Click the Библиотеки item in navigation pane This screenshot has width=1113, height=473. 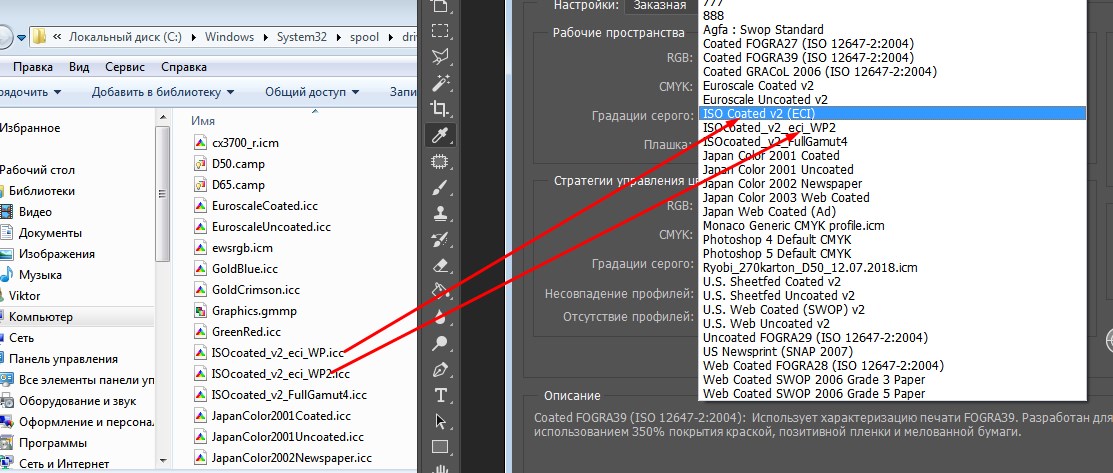pyautogui.click(x=41, y=191)
